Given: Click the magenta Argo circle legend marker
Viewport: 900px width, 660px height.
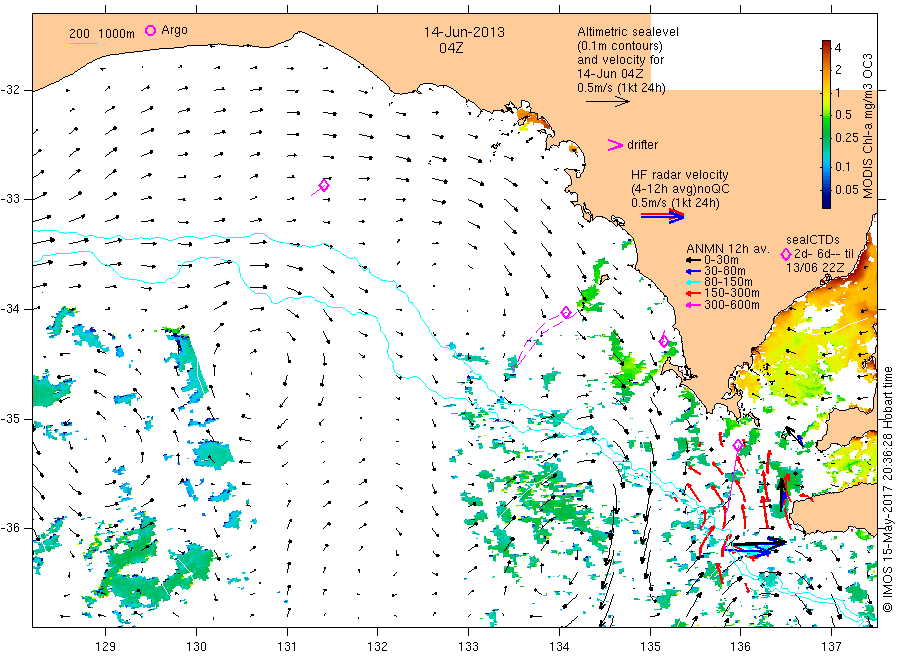Looking at the screenshot, I should [150, 30].
